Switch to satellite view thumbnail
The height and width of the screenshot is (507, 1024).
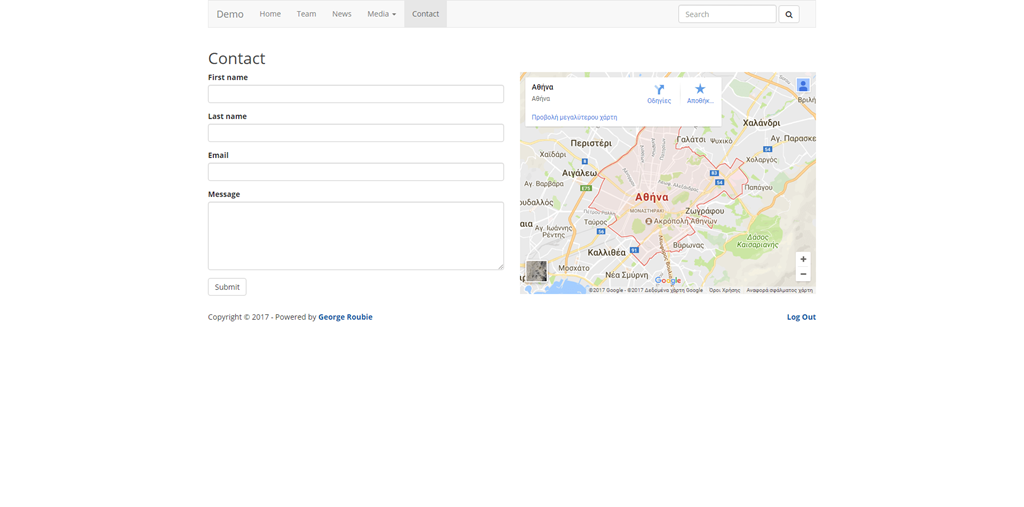pyautogui.click(x=537, y=271)
